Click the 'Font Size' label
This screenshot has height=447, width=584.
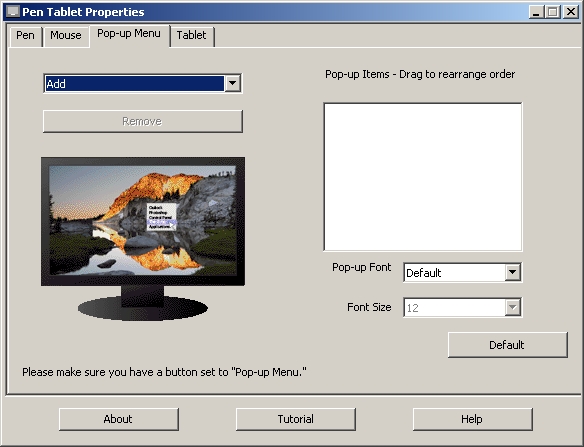pyautogui.click(x=369, y=307)
